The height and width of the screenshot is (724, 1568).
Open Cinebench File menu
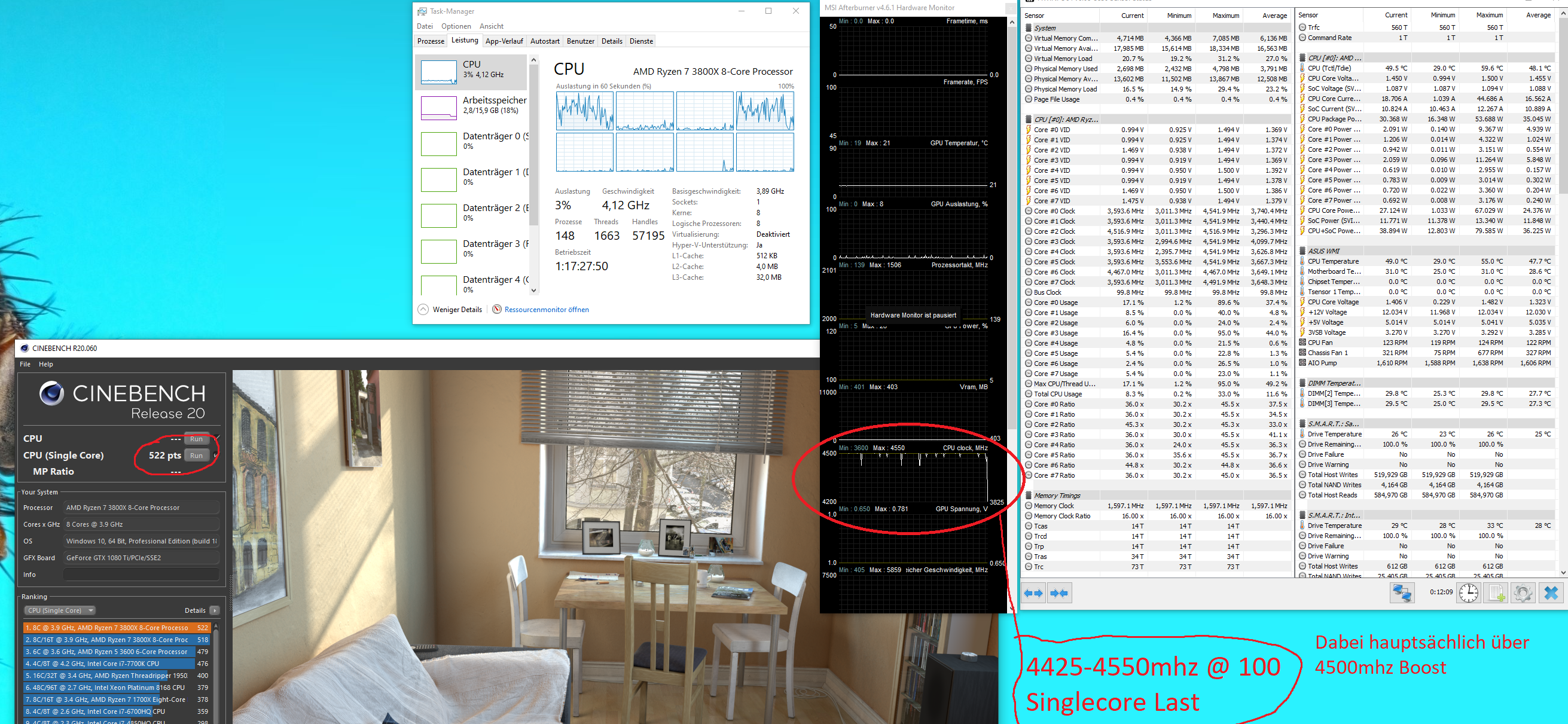pyautogui.click(x=25, y=364)
